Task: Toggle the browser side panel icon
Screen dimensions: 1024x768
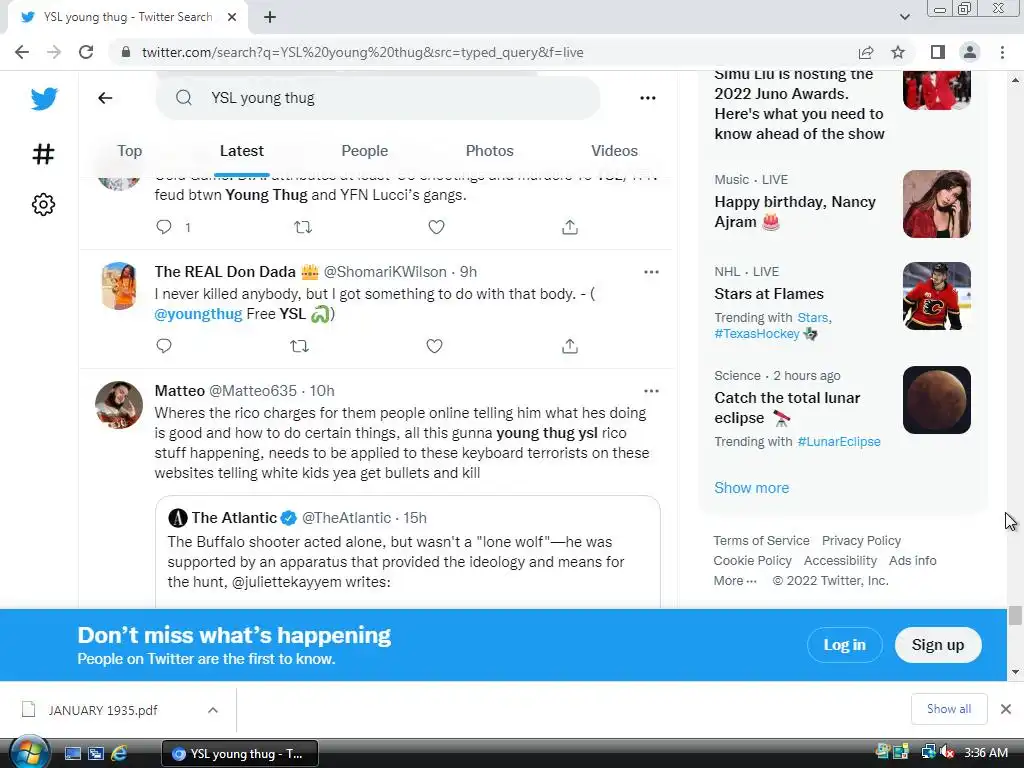Action: coord(938,52)
